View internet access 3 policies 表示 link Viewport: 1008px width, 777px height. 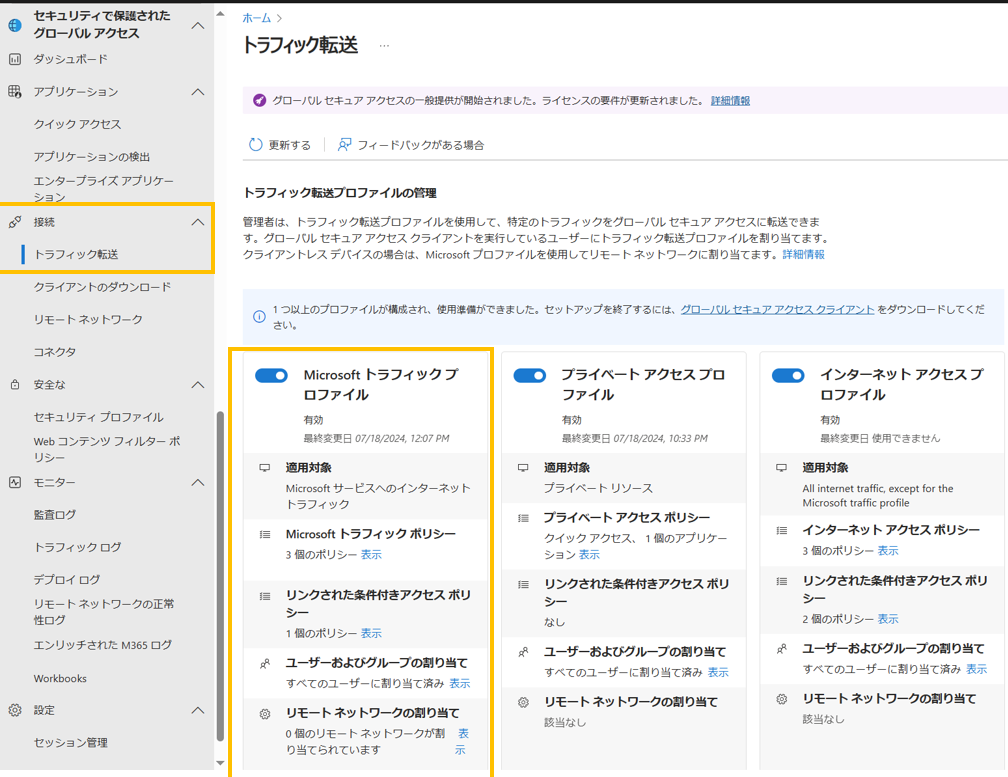point(888,551)
